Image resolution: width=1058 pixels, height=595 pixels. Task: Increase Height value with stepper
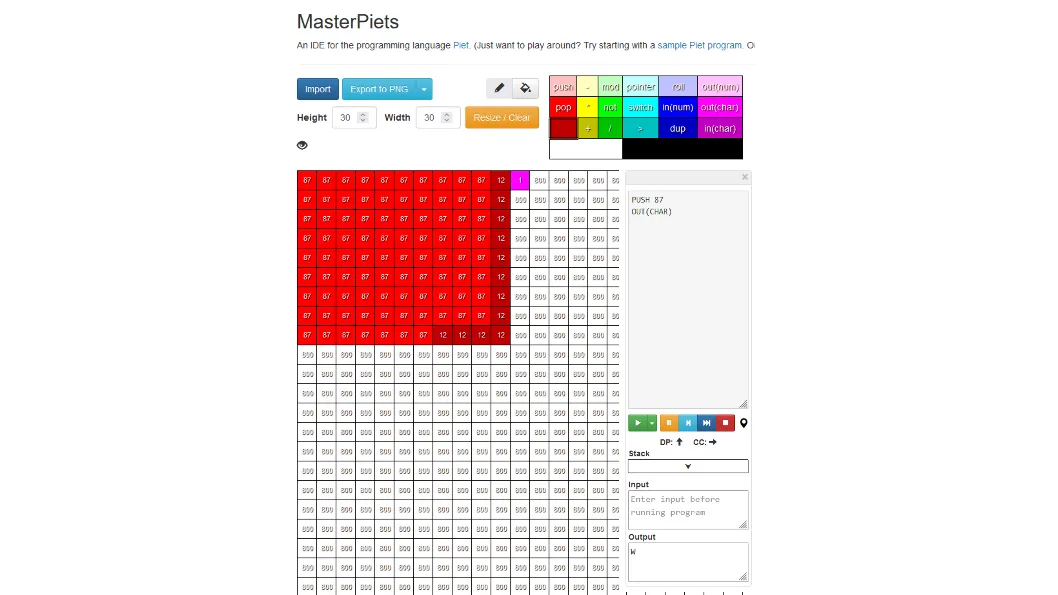[x=363, y=114]
